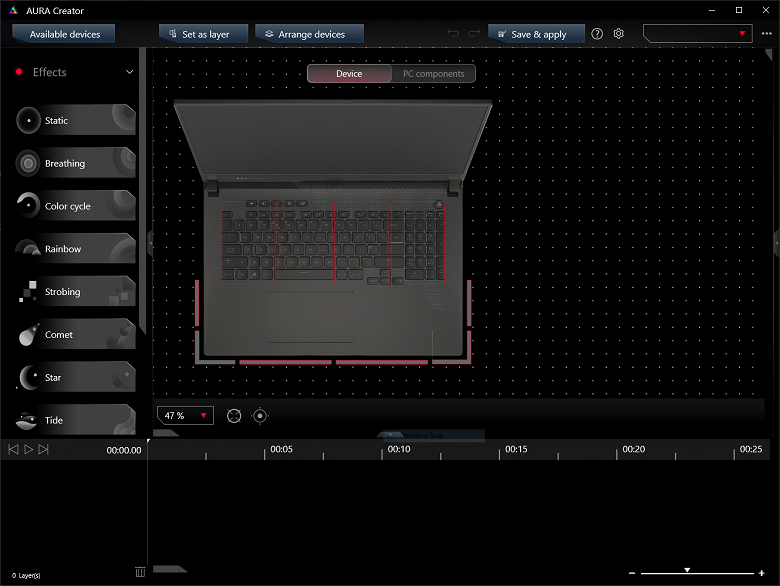Collapse the Effects panel chevron
This screenshot has width=780, height=586.
click(x=129, y=72)
